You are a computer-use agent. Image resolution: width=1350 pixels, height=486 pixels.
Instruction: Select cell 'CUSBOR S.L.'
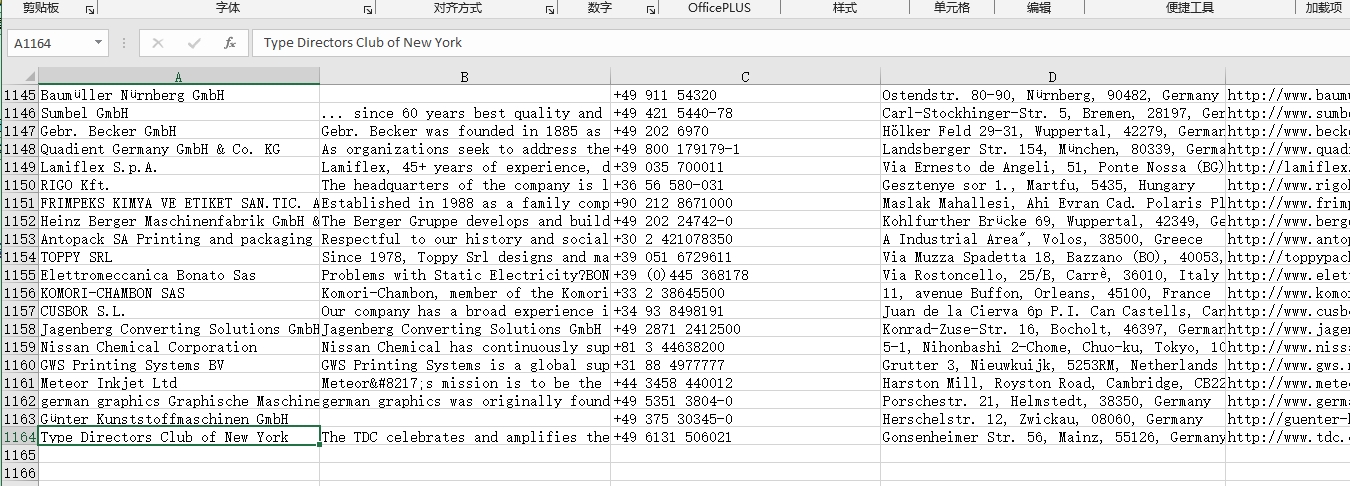[x=179, y=311]
